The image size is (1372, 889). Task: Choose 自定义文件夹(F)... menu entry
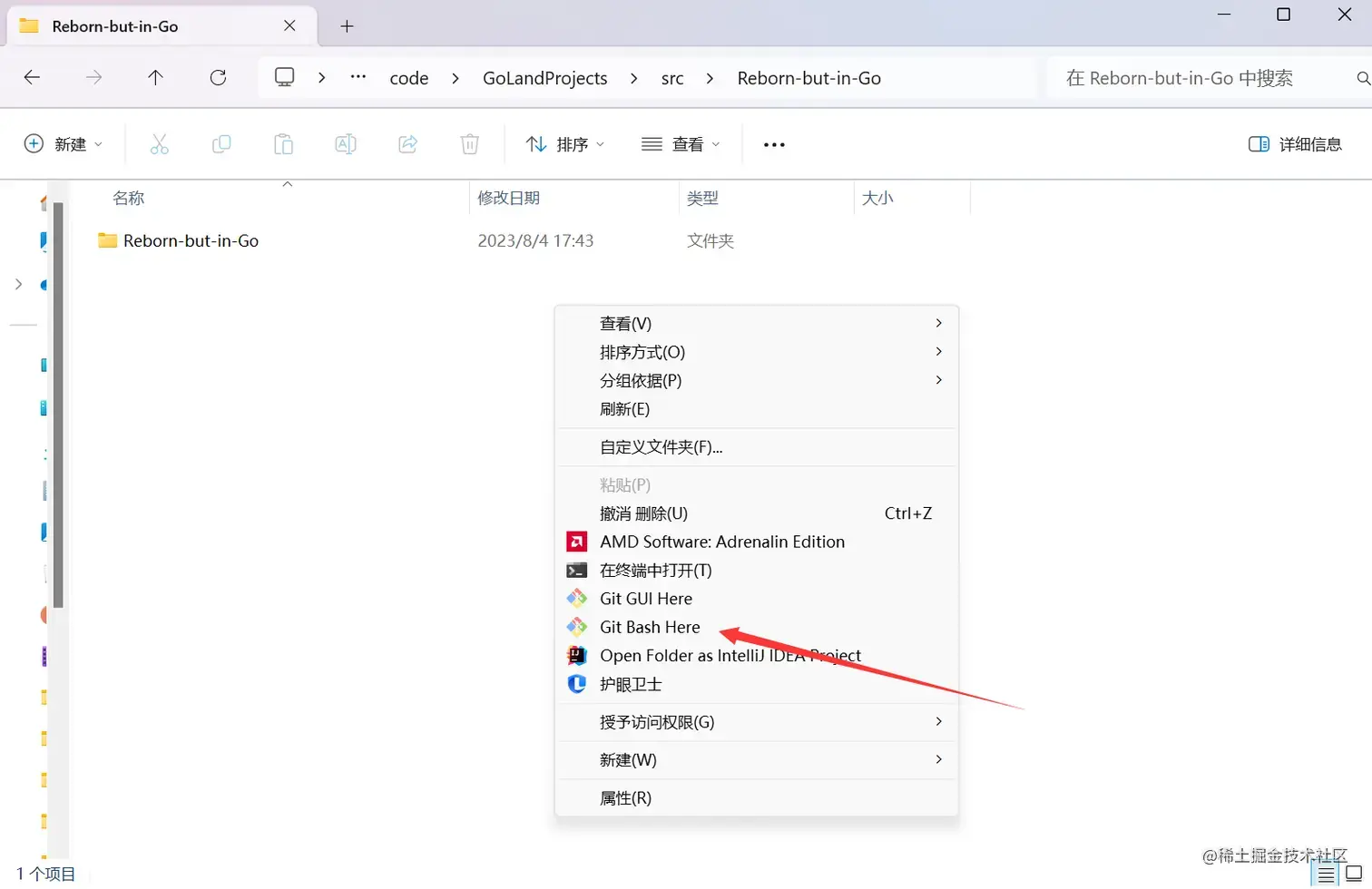tap(757, 447)
